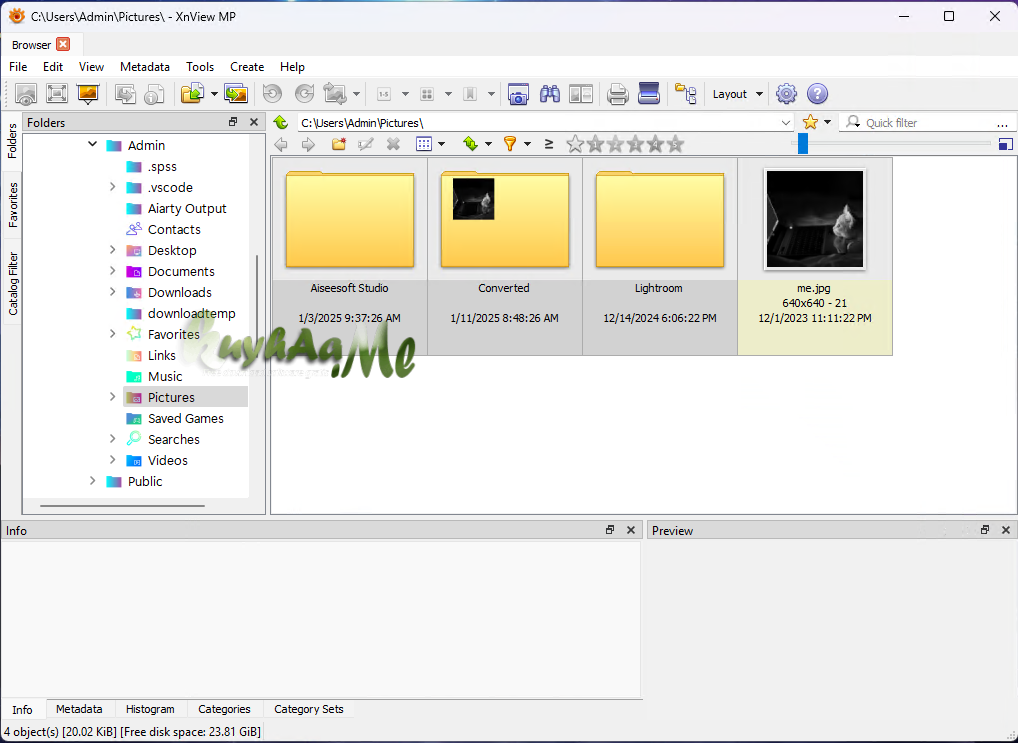Click the Delete X icon in browser toolbar
This screenshot has height=743, width=1018.
393,144
